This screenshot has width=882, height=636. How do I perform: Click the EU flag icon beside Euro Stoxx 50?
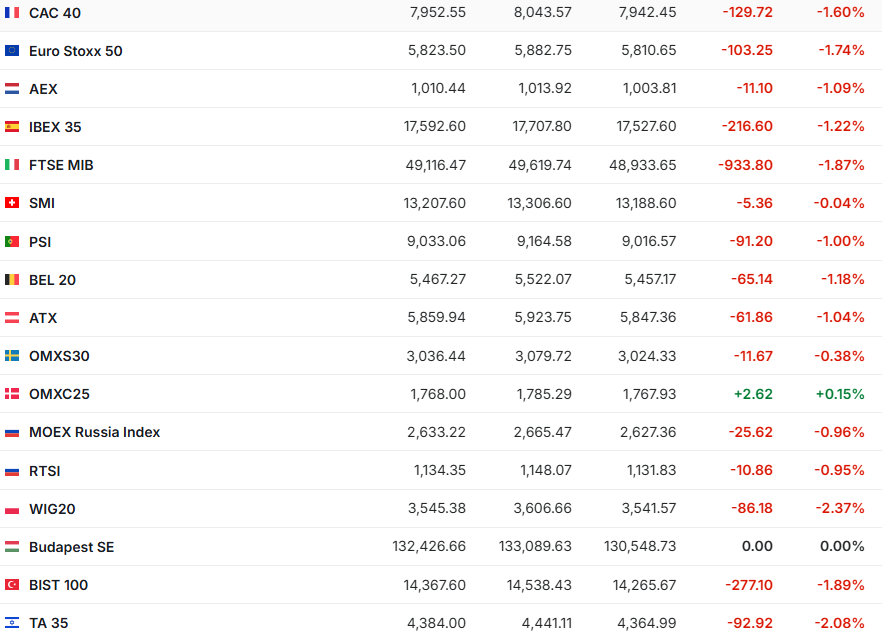(12, 51)
